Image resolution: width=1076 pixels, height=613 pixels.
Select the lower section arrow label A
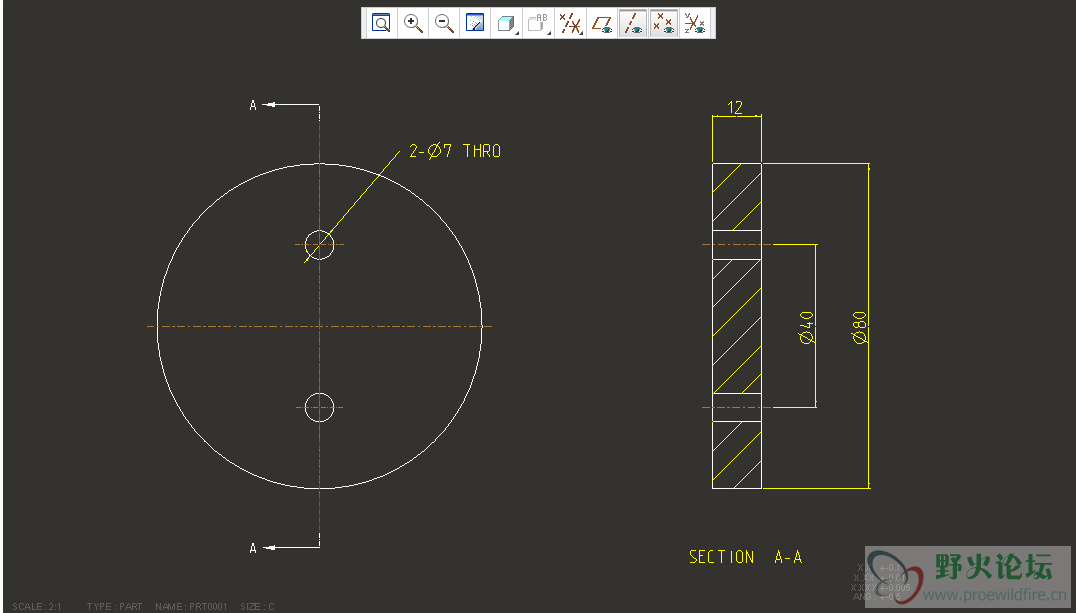(253, 548)
